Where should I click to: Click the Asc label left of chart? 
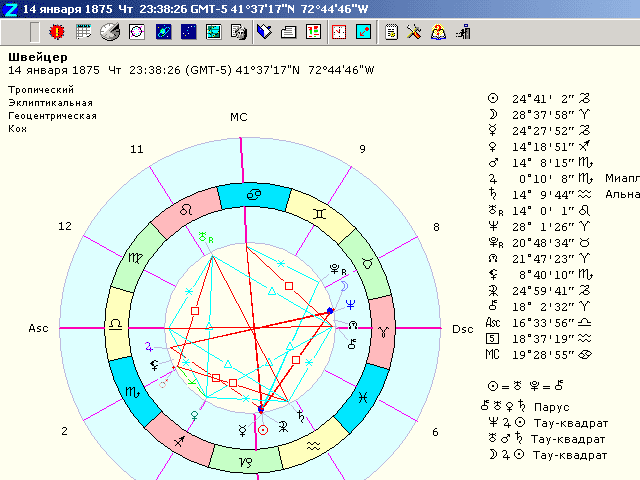tap(38, 328)
